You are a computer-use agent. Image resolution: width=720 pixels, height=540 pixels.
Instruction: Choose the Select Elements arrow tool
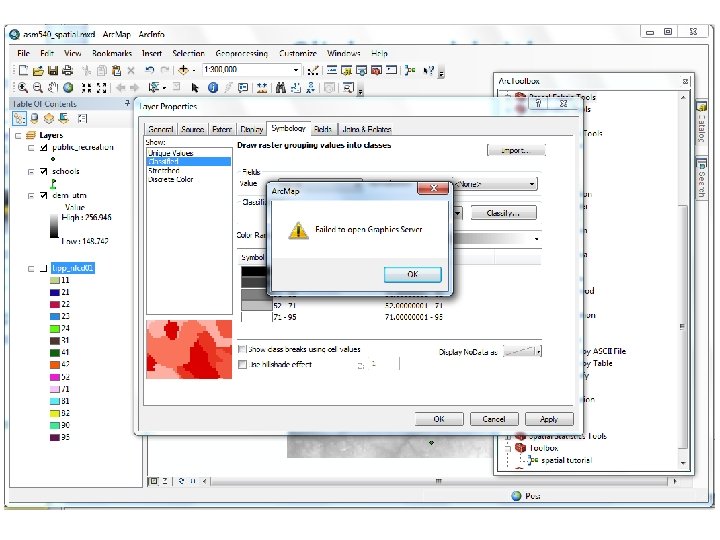[195, 87]
